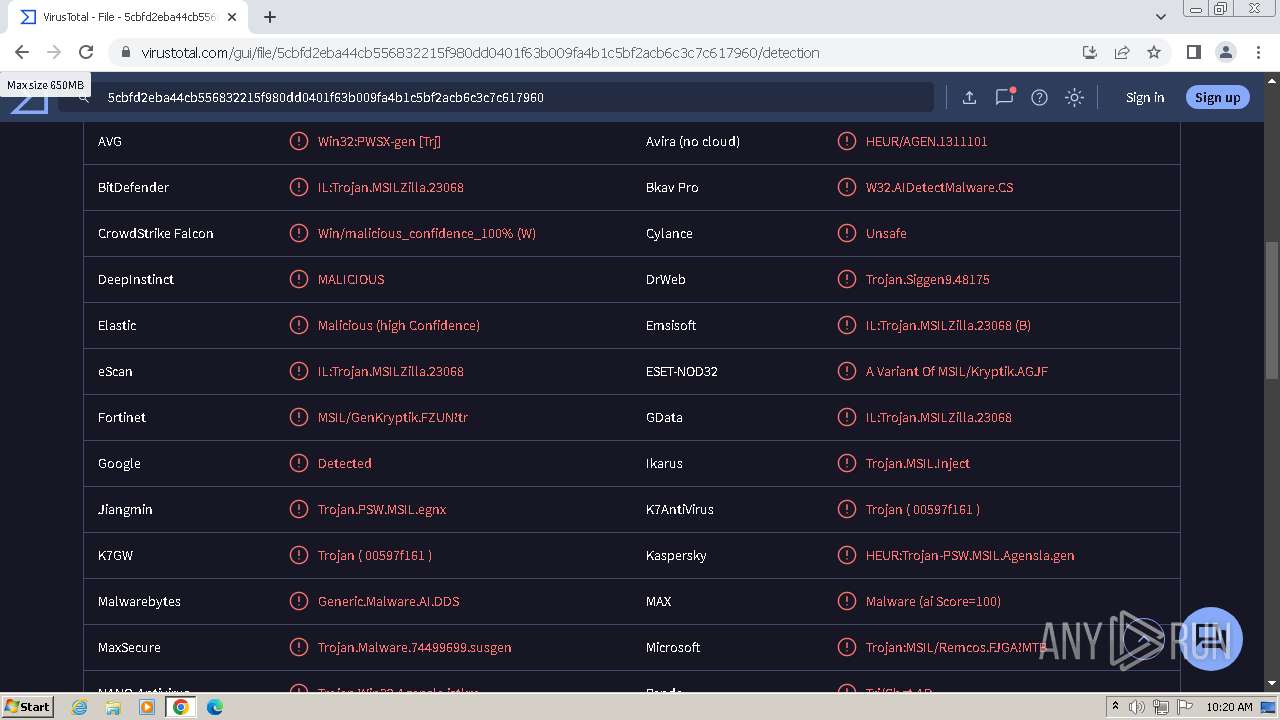1280x720 pixels.
Task: Click the ESET-NOD32 vendor name
Action: 682,371
